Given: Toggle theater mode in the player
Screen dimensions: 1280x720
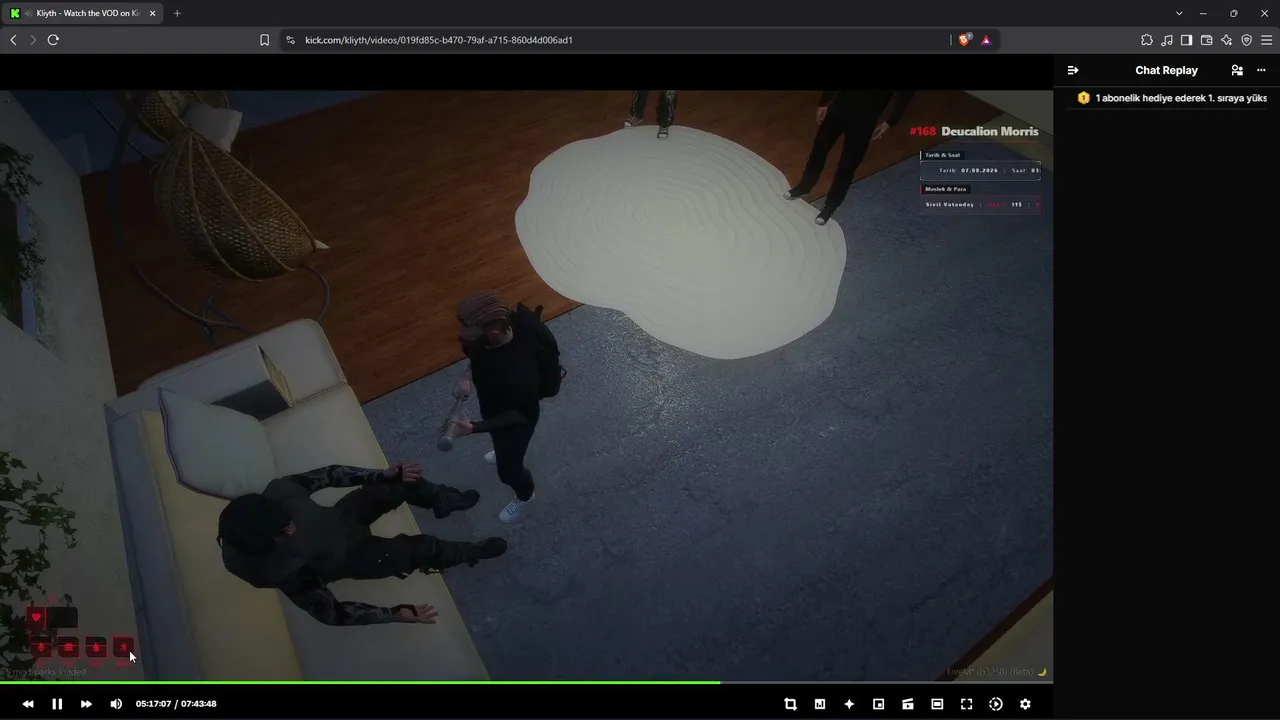Looking at the screenshot, I should coord(937,704).
